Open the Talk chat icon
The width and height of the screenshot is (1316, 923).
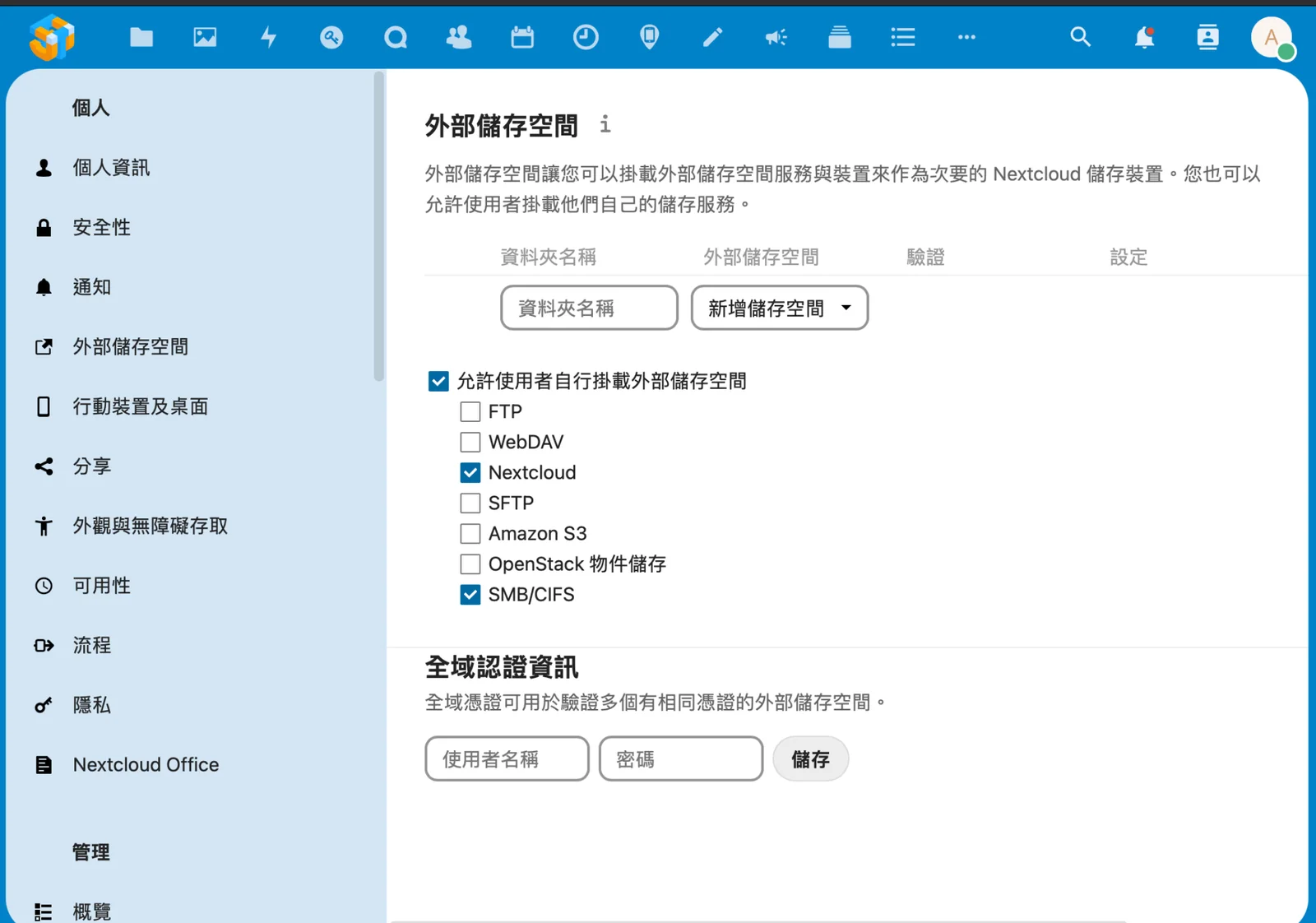pyautogui.click(x=396, y=37)
